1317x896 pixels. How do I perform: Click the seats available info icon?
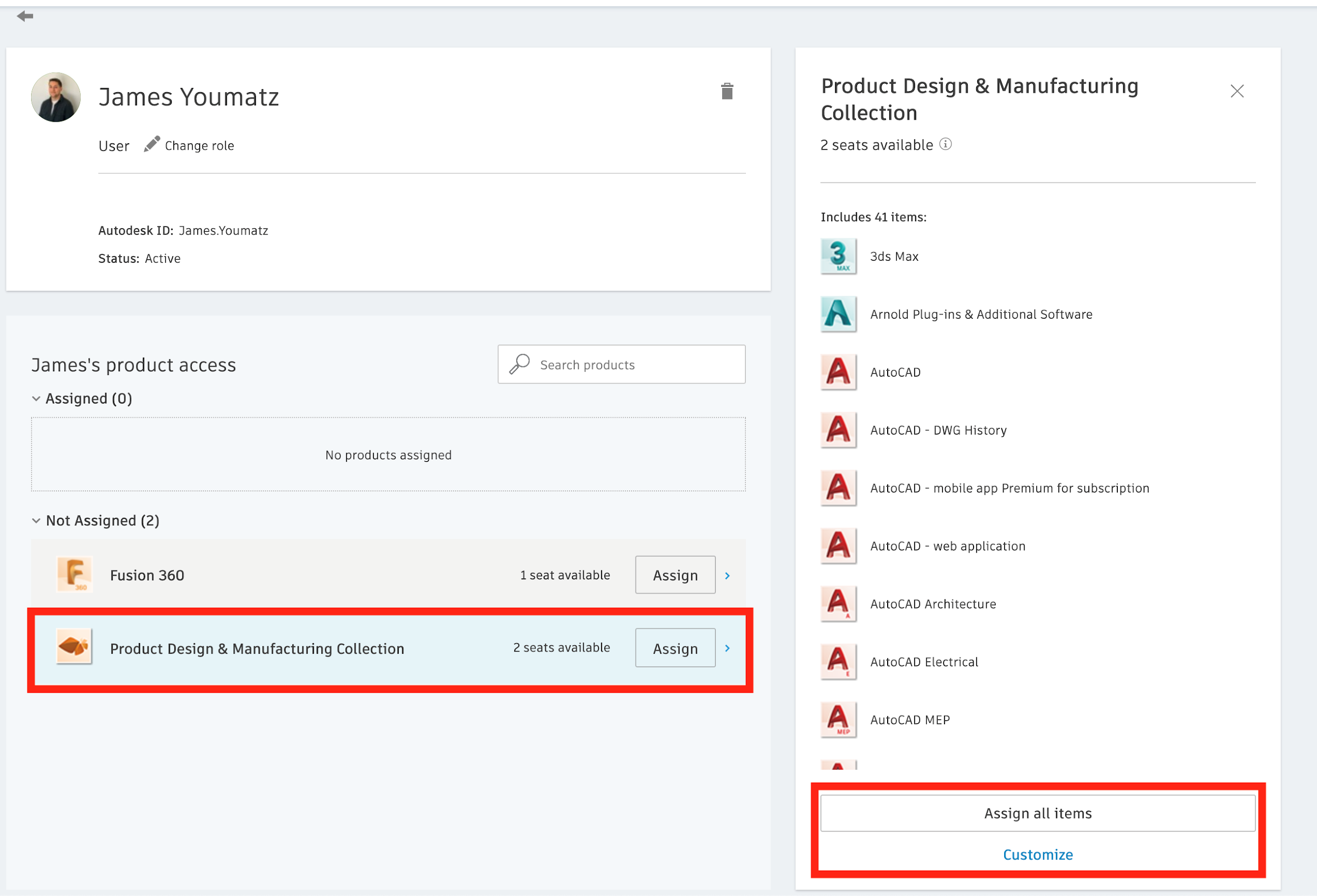945,144
